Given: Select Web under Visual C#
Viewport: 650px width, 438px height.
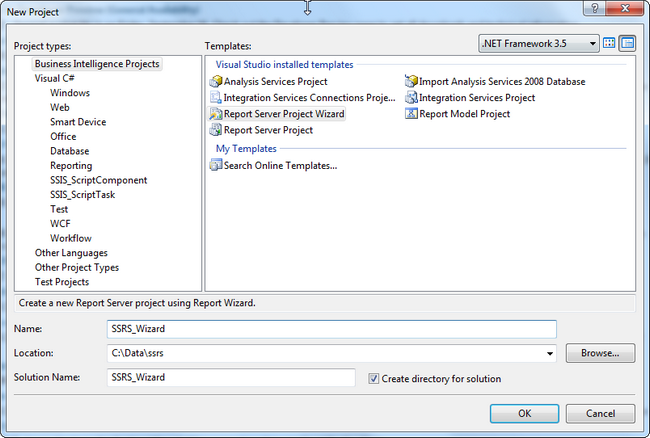Looking at the screenshot, I should (x=60, y=107).
